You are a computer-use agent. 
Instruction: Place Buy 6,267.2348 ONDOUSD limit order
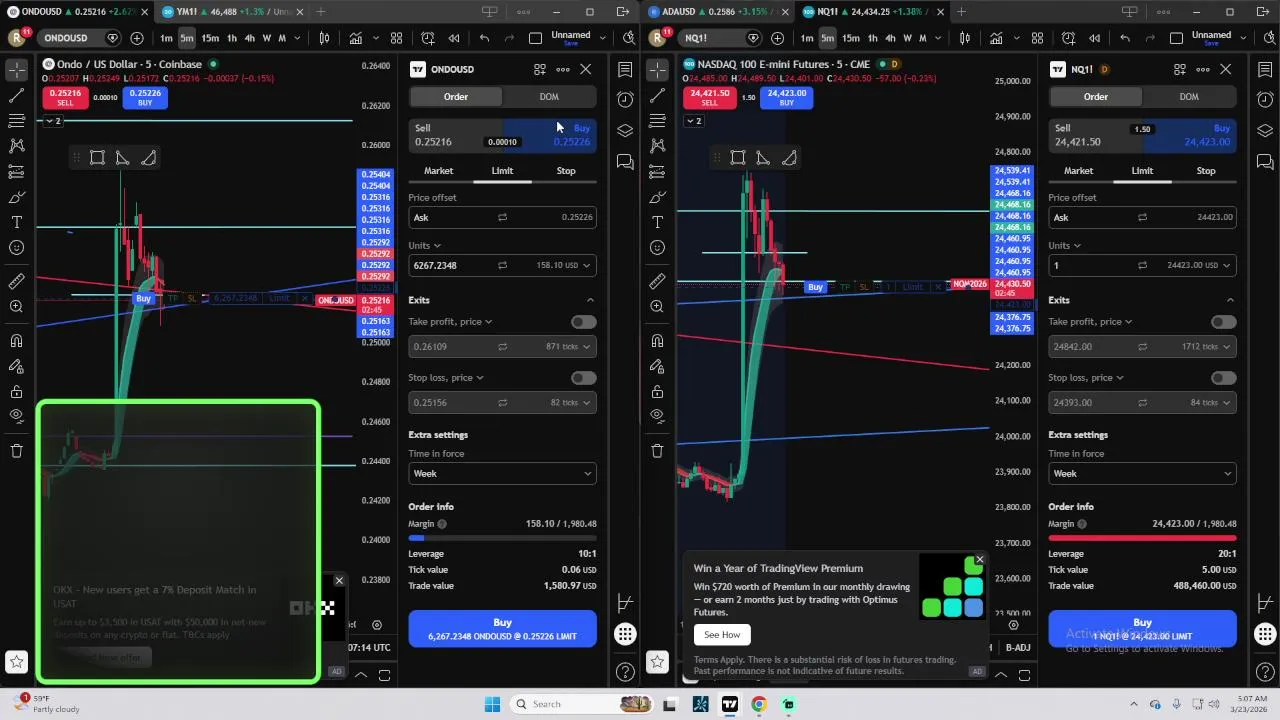point(502,629)
